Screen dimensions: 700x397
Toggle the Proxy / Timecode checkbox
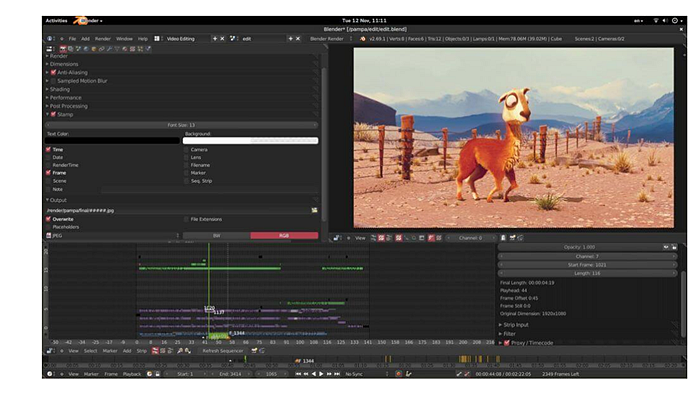507,343
